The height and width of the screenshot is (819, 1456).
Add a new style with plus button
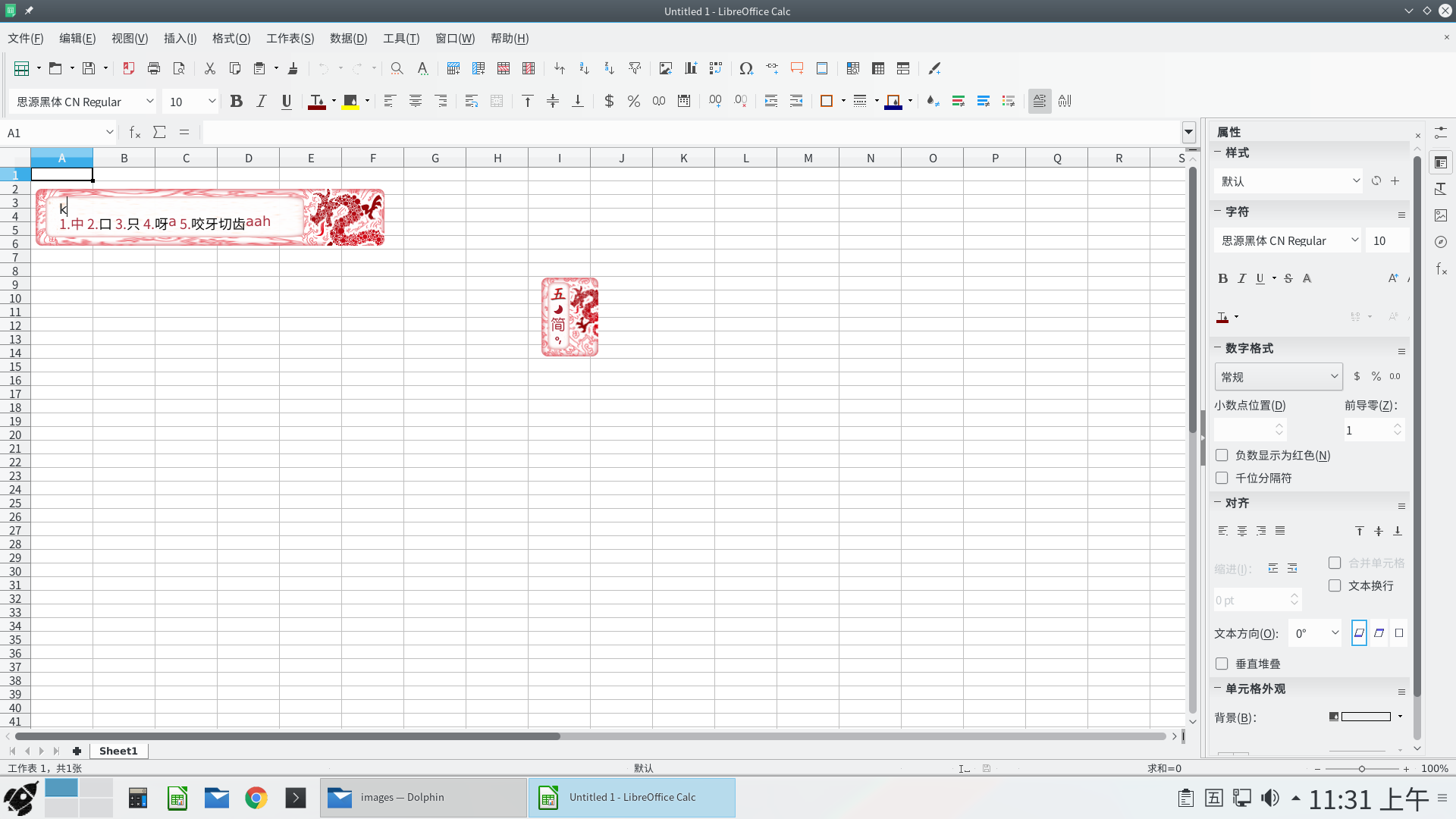tap(1395, 180)
